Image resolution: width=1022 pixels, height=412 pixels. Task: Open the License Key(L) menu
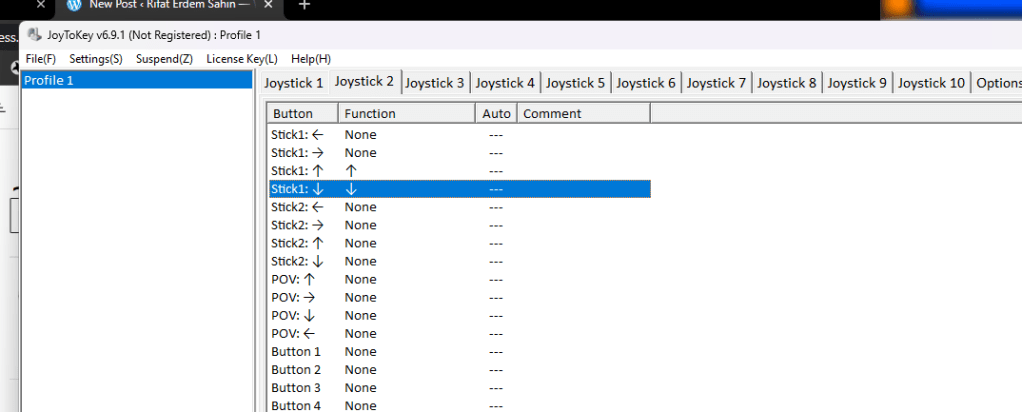point(242,59)
